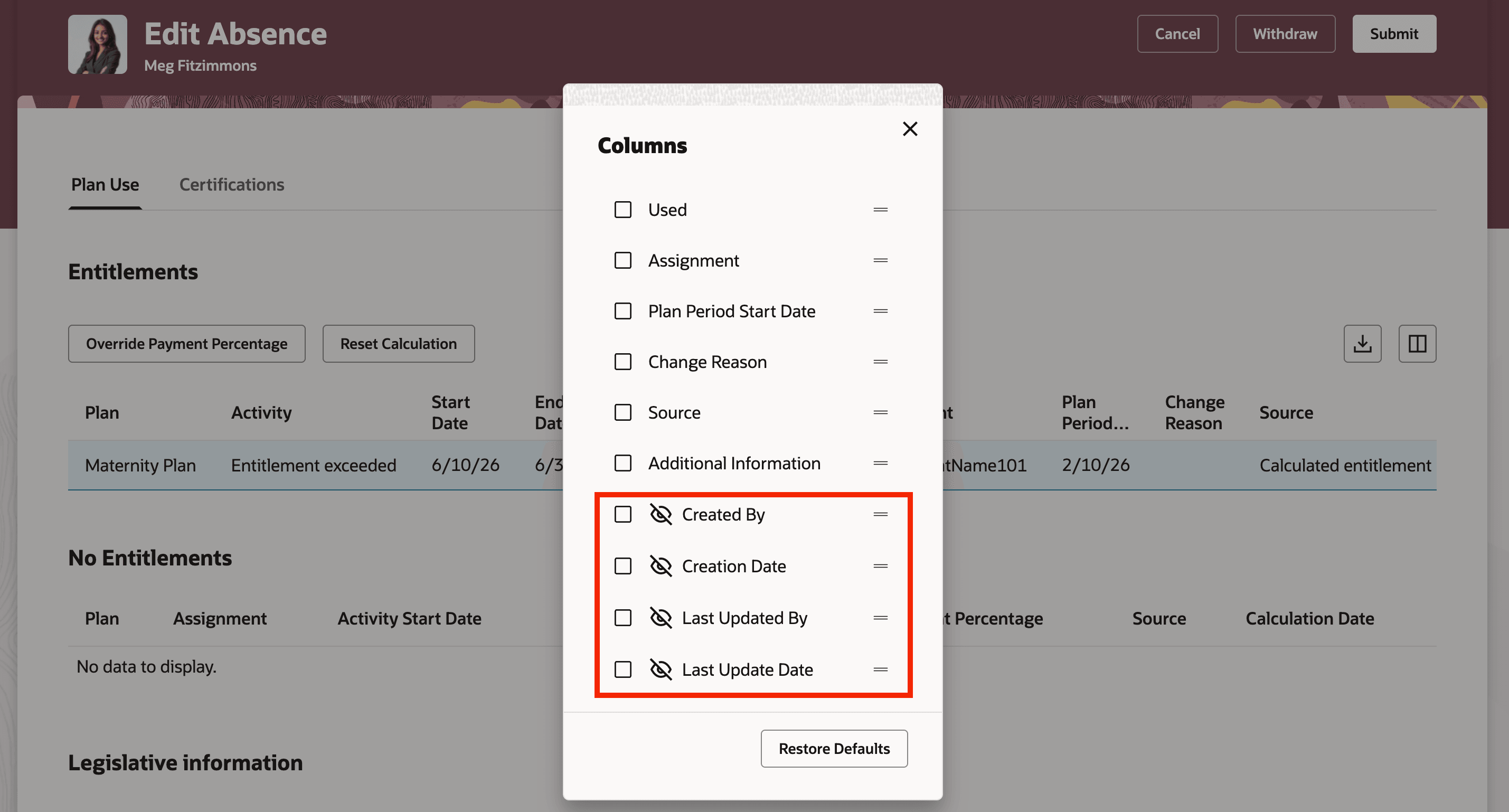Enable the Additional Information checkbox

point(622,463)
